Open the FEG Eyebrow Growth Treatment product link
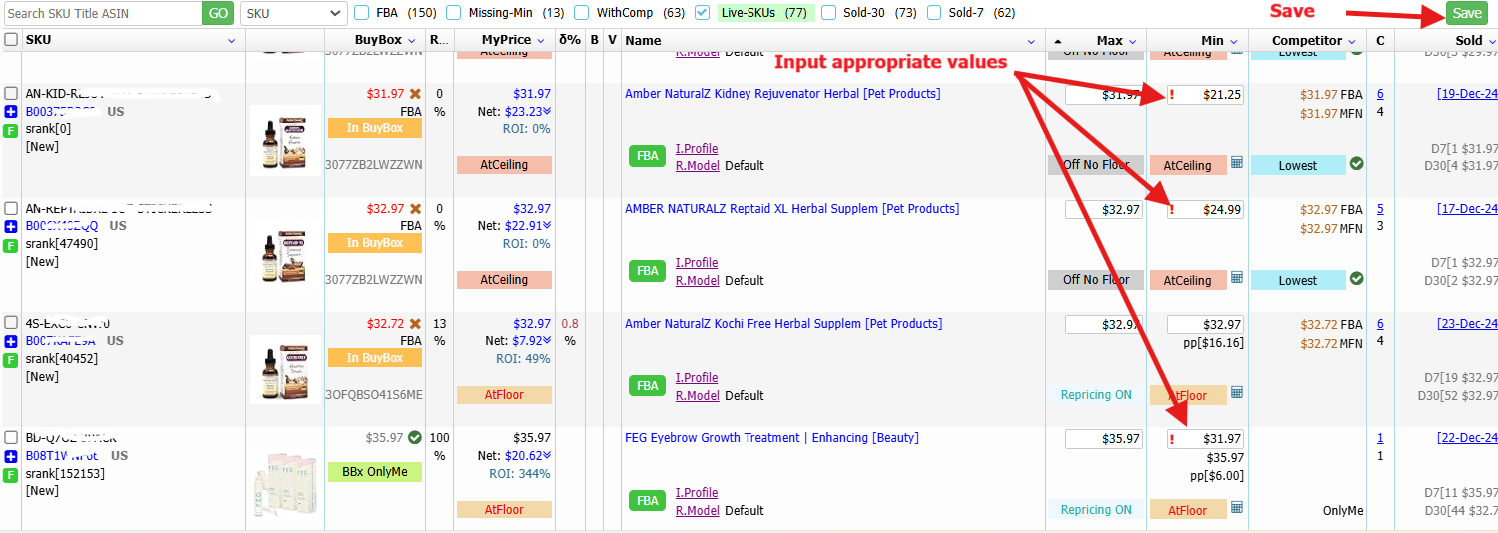 (771, 438)
